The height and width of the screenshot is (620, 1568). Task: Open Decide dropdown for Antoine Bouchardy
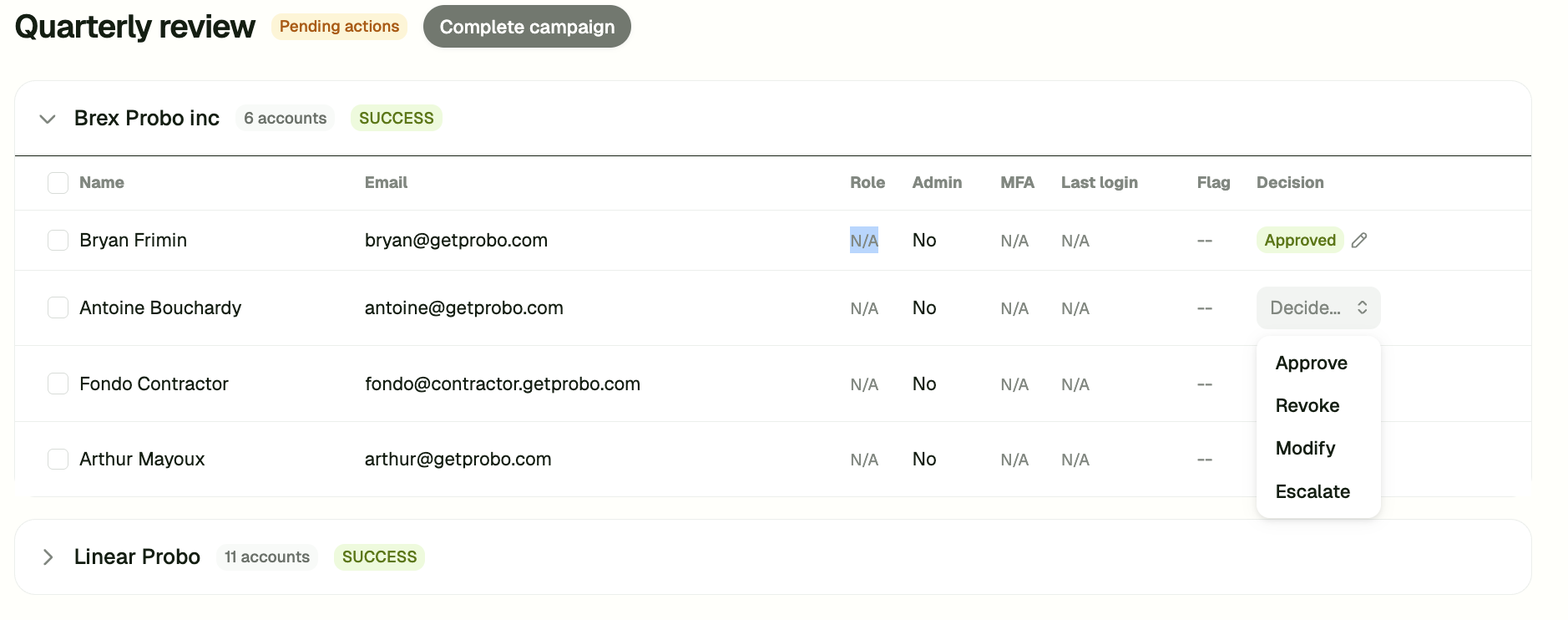(x=1318, y=307)
